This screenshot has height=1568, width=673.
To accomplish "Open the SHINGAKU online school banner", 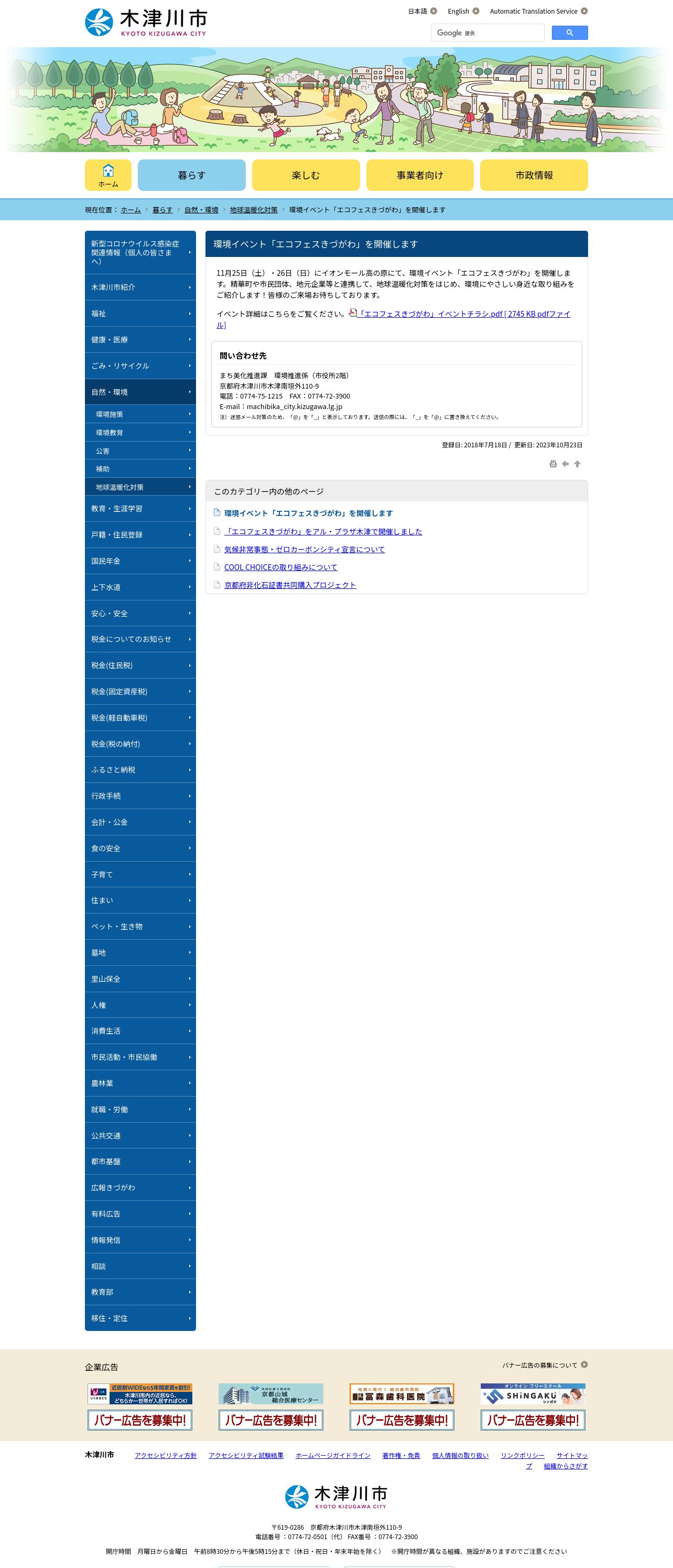I will click(x=533, y=1393).
